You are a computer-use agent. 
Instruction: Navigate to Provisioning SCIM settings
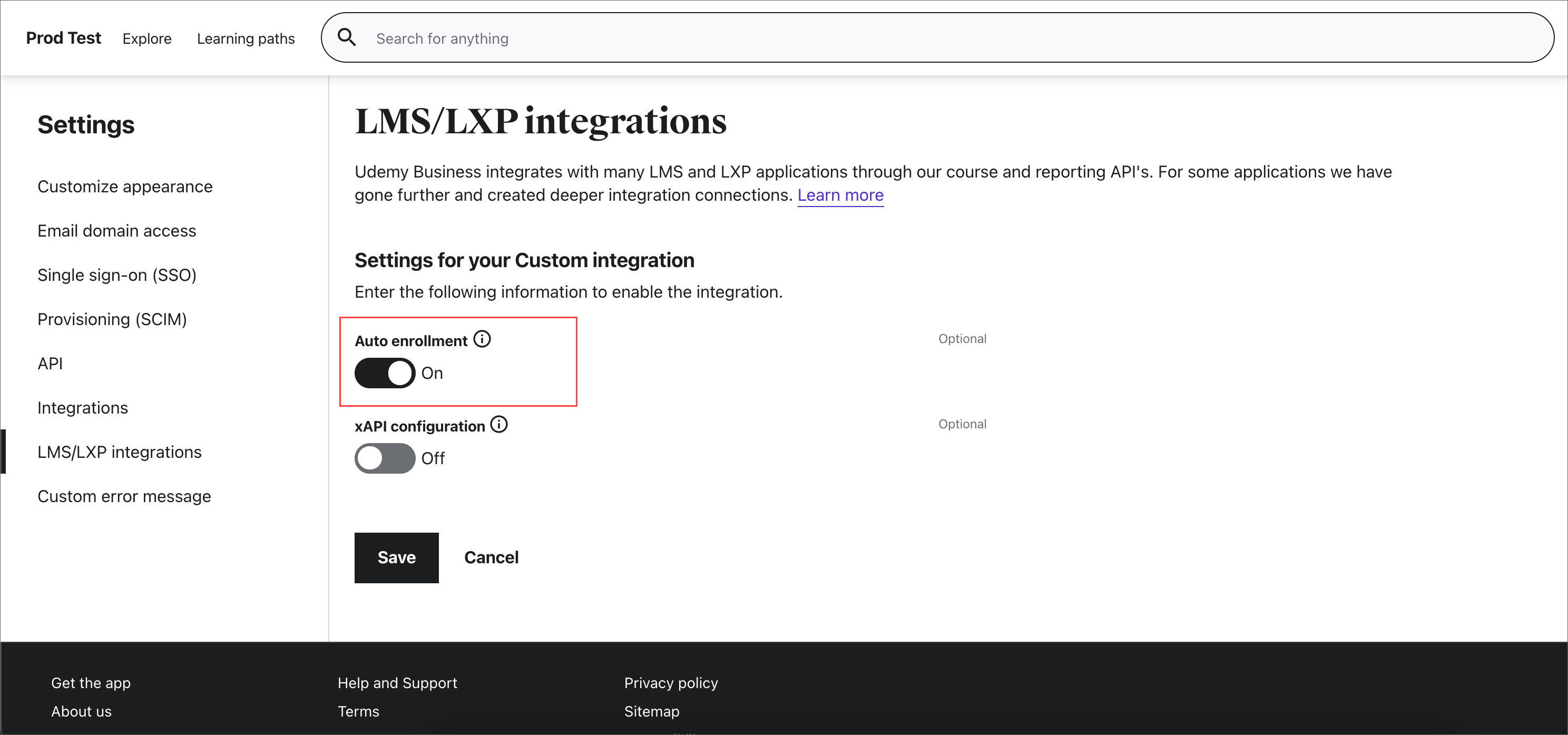coord(112,319)
